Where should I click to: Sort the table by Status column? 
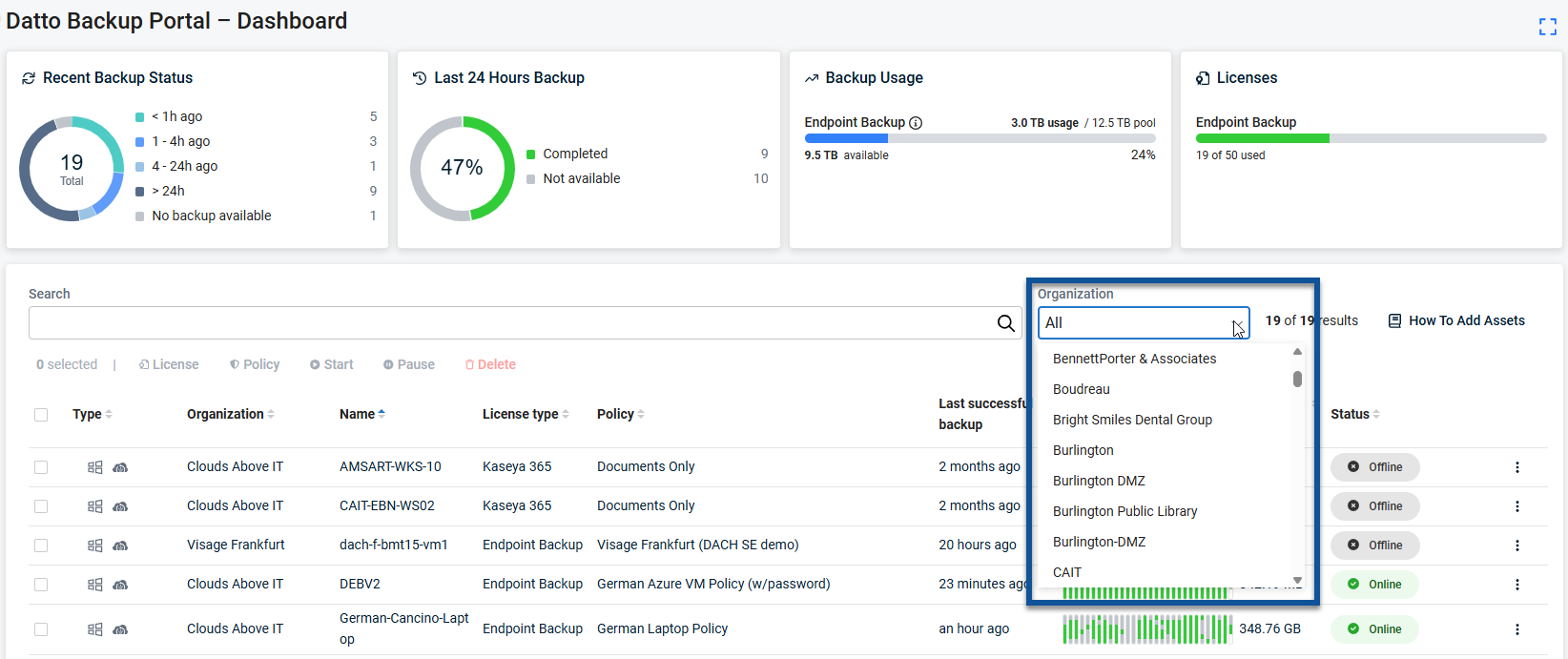click(1355, 414)
